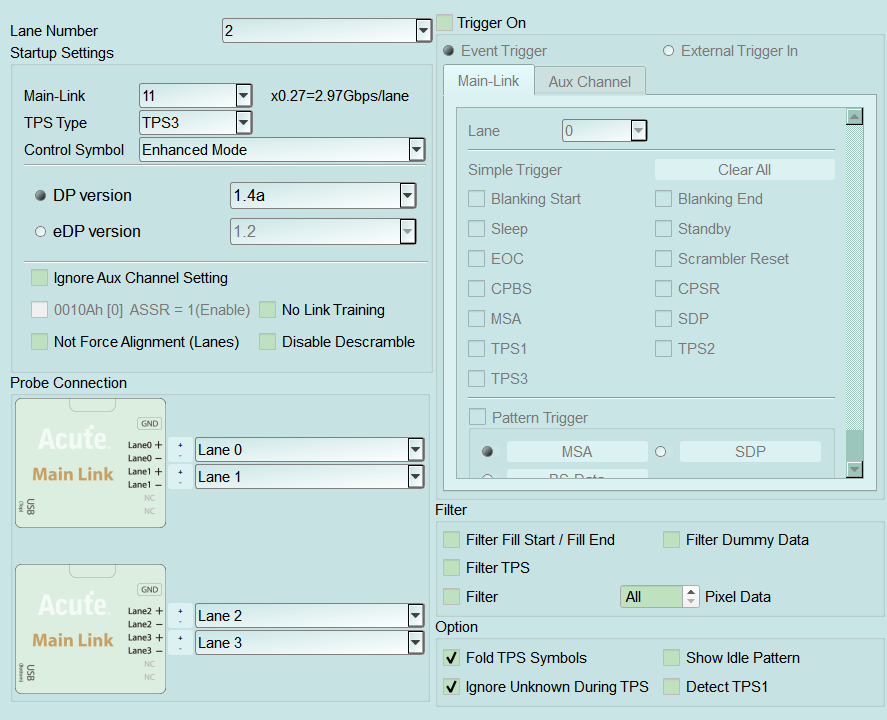This screenshot has height=720, width=887.
Task: Check the Blanking End trigger
Action: pos(664,199)
